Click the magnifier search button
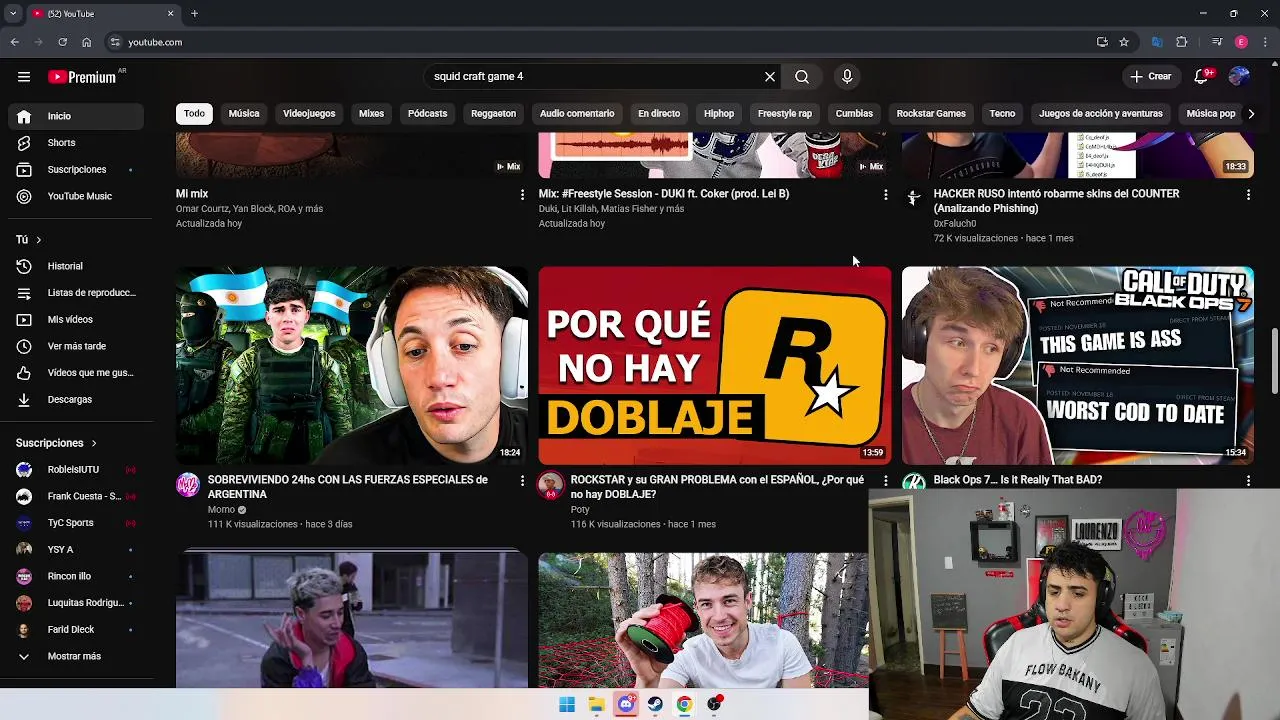This screenshot has height=720, width=1280. click(x=802, y=76)
